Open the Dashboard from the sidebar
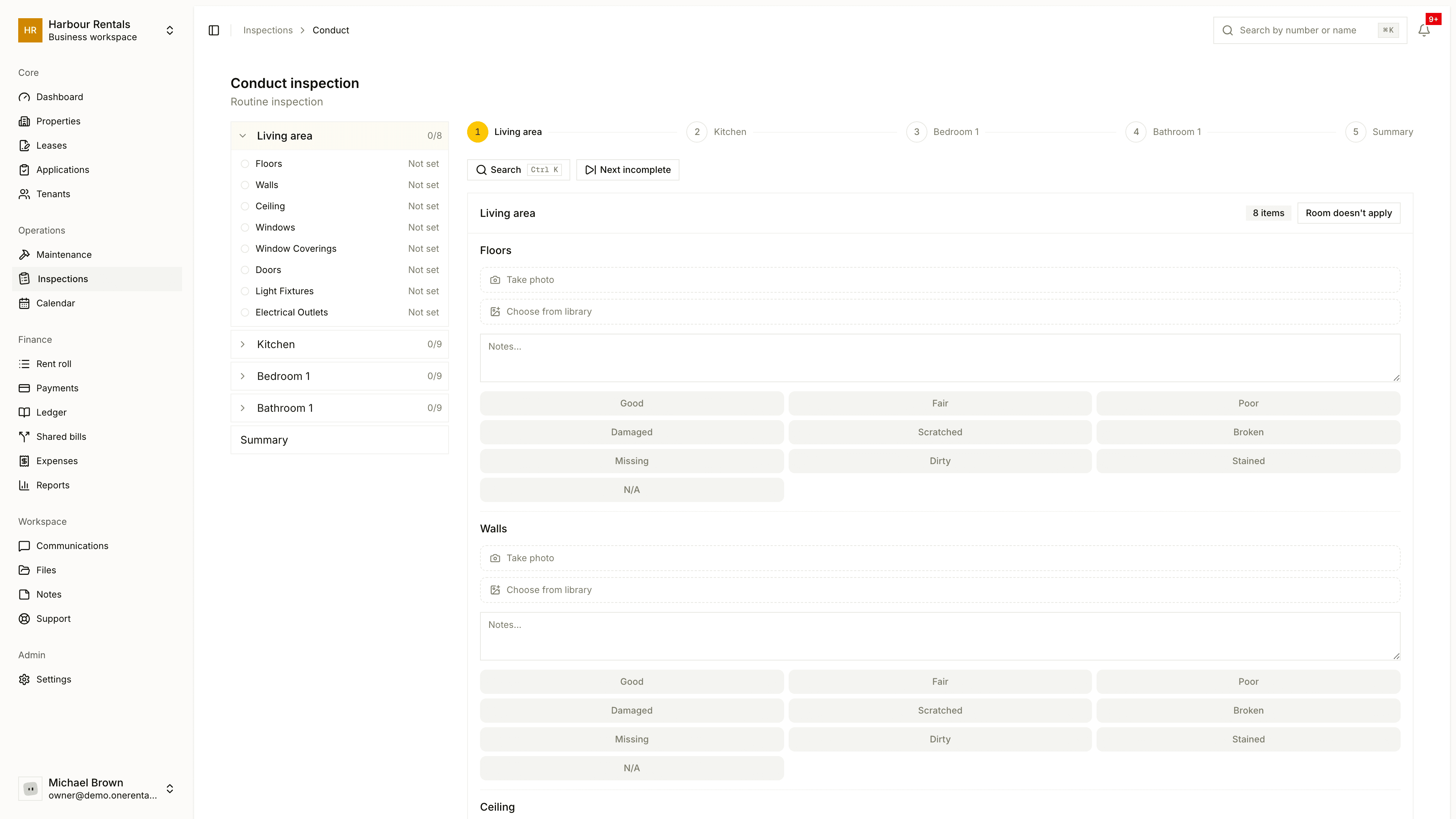The width and height of the screenshot is (1456, 819). coord(97,97)
